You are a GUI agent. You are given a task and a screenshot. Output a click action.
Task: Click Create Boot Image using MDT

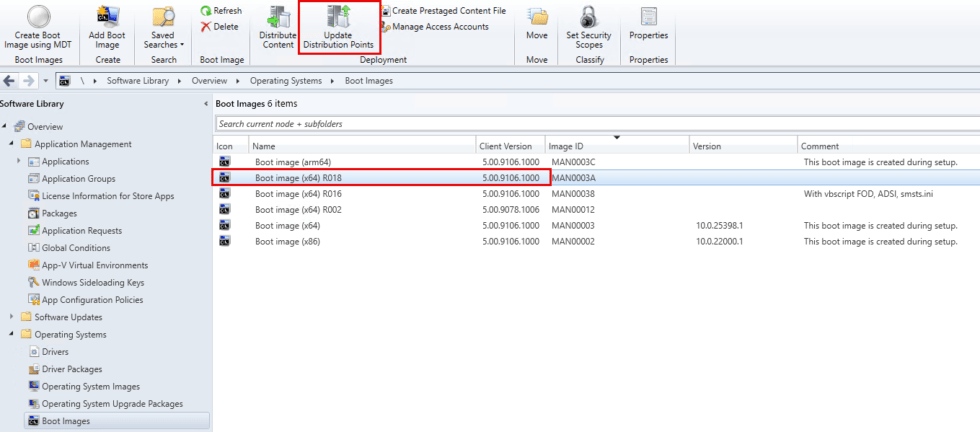tap(39, 28)
